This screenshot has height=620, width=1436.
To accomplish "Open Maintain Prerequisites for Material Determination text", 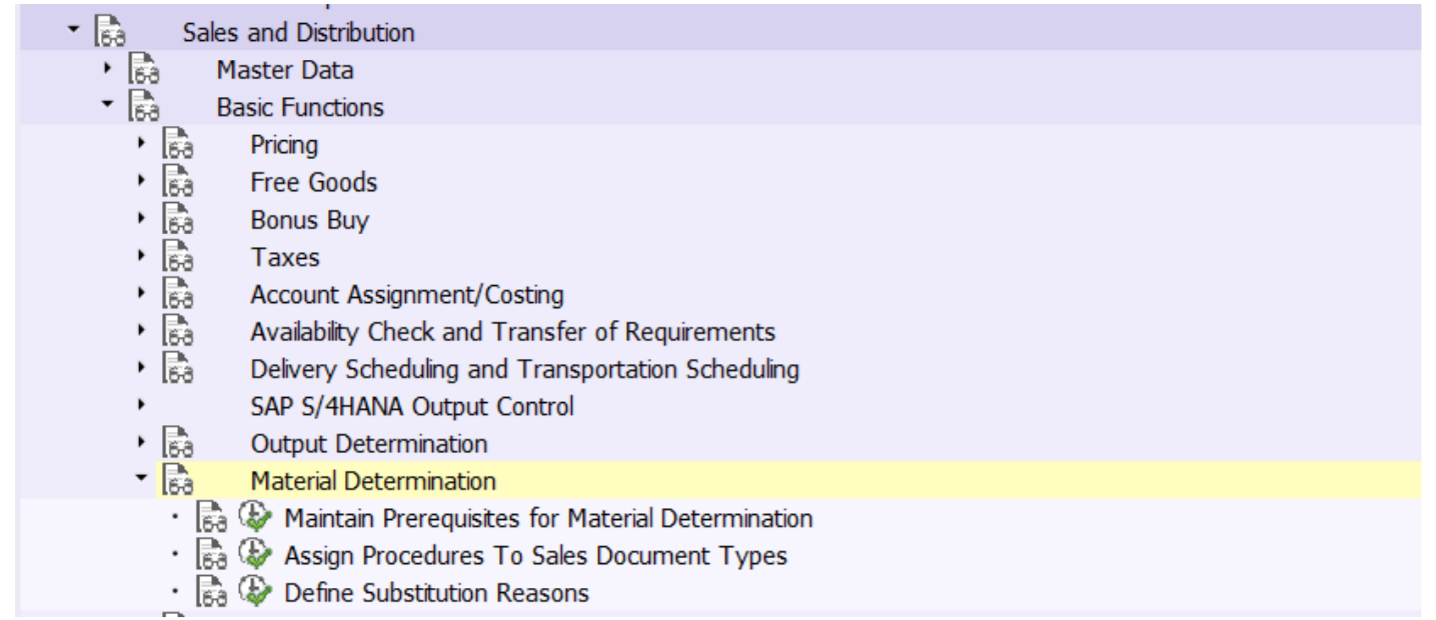I will pyautogui.click(x=548, y=519).
